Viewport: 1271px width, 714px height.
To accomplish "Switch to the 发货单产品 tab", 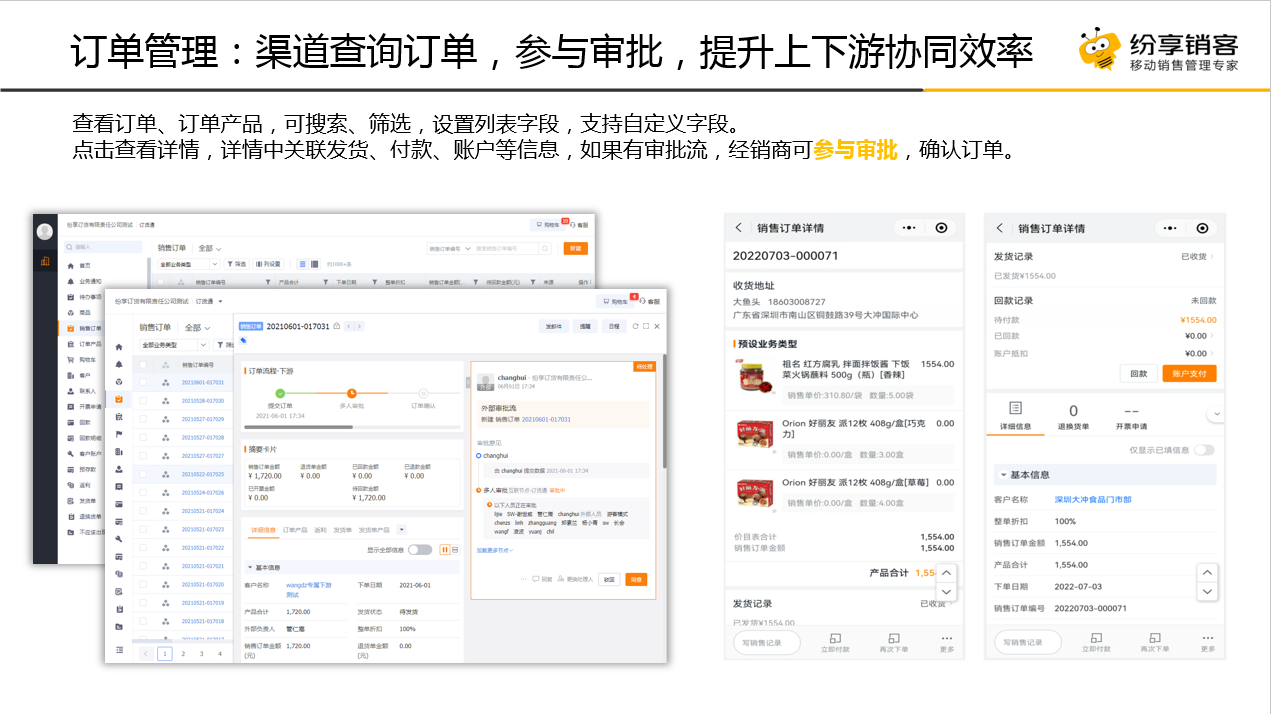I will [374, 529].
